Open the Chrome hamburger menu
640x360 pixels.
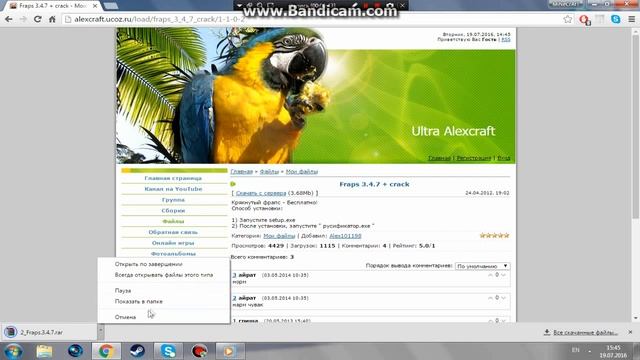coord(631,19)
